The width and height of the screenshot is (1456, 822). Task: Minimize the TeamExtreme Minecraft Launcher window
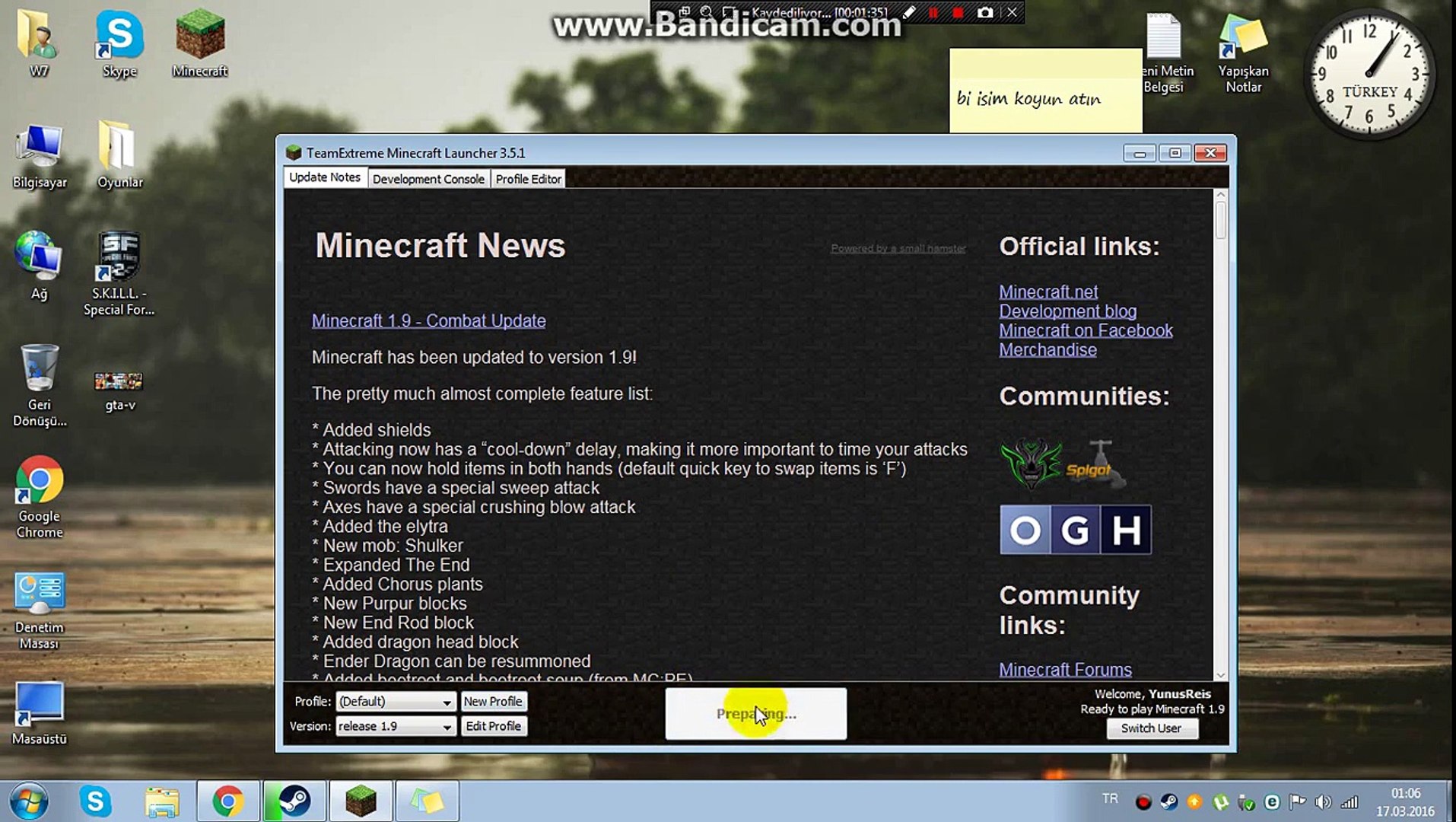1140,153
